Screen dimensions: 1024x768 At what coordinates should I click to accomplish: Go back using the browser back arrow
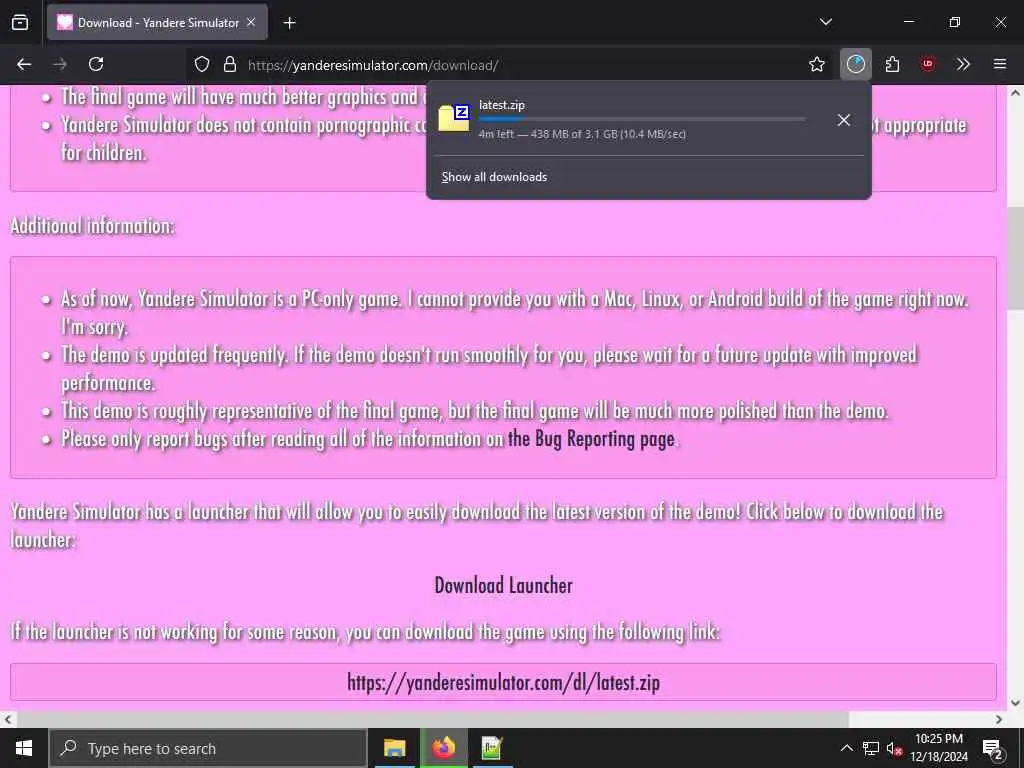click(24, 64)
